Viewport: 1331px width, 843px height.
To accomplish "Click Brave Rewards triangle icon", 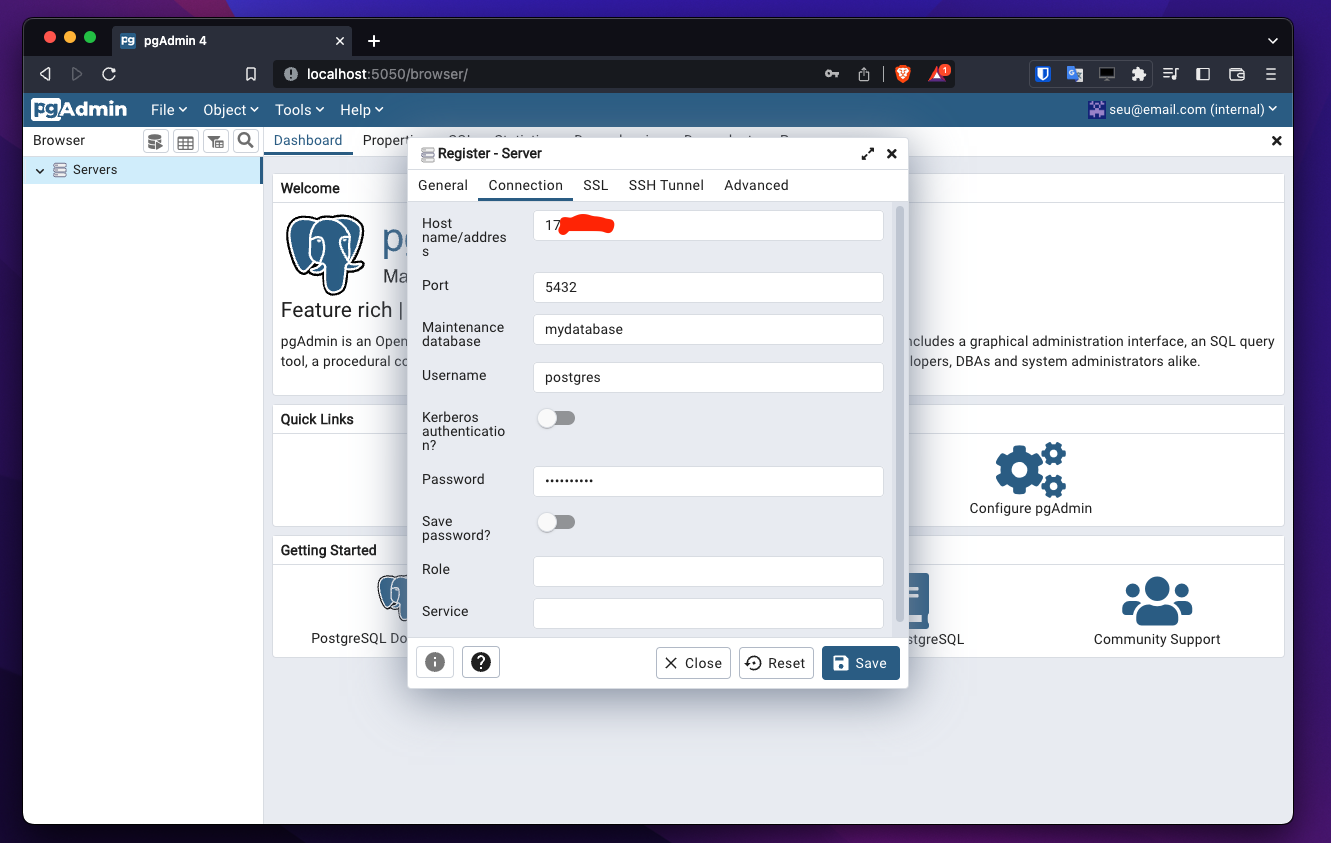I will tap(938, 74).
